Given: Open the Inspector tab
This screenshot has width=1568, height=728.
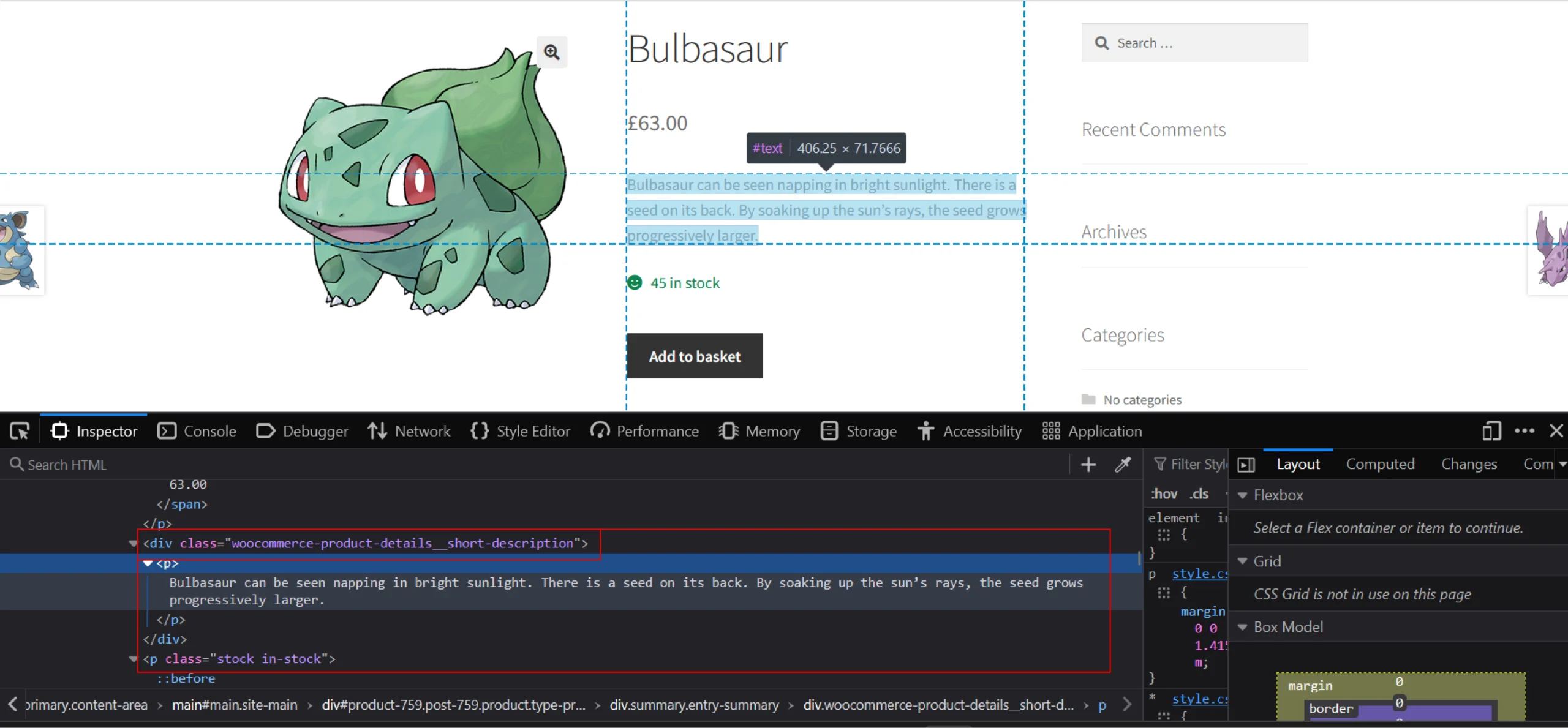Looking at the screenshot, I should tap(94, 431).
